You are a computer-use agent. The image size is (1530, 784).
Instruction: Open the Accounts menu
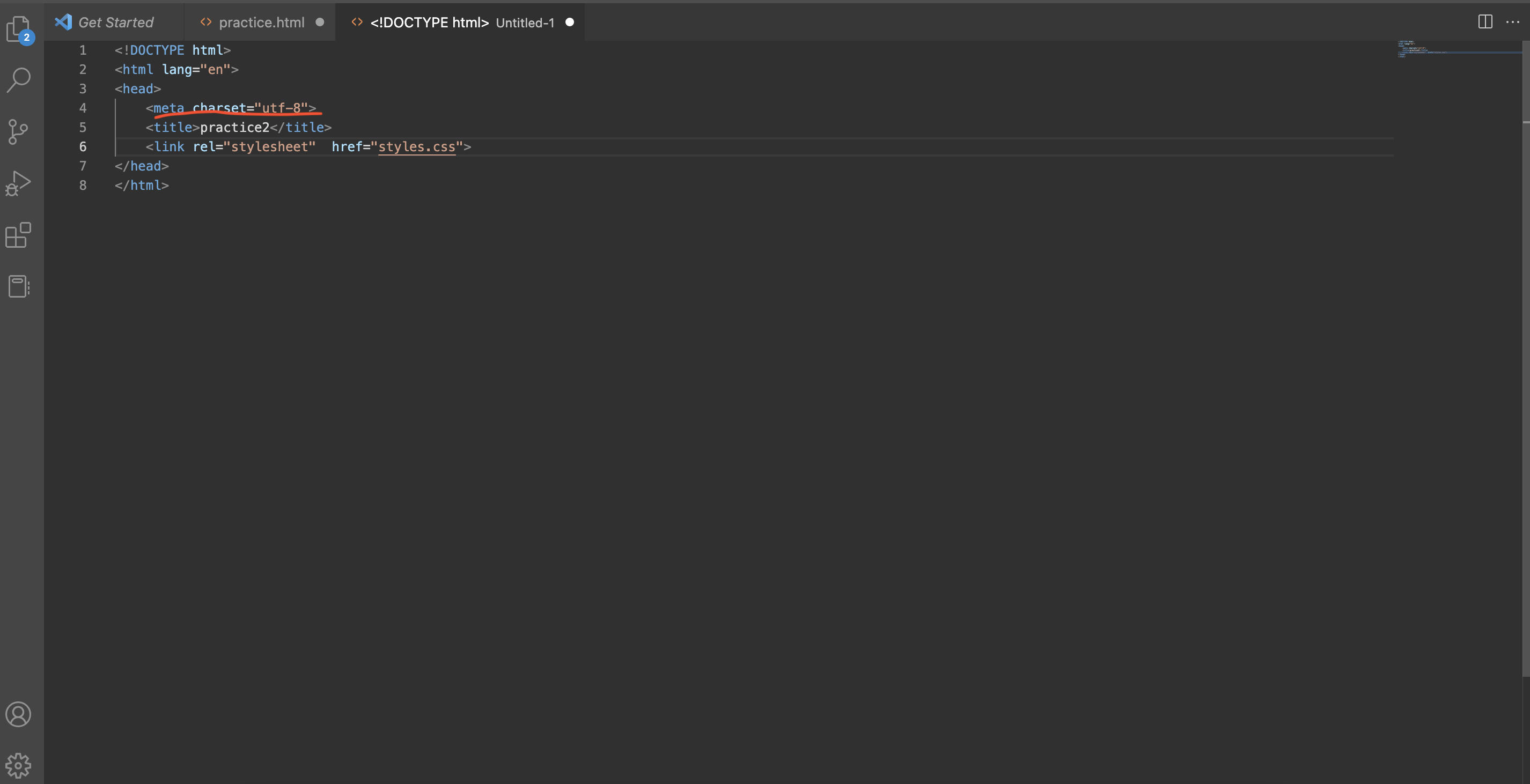pos(18,714)
